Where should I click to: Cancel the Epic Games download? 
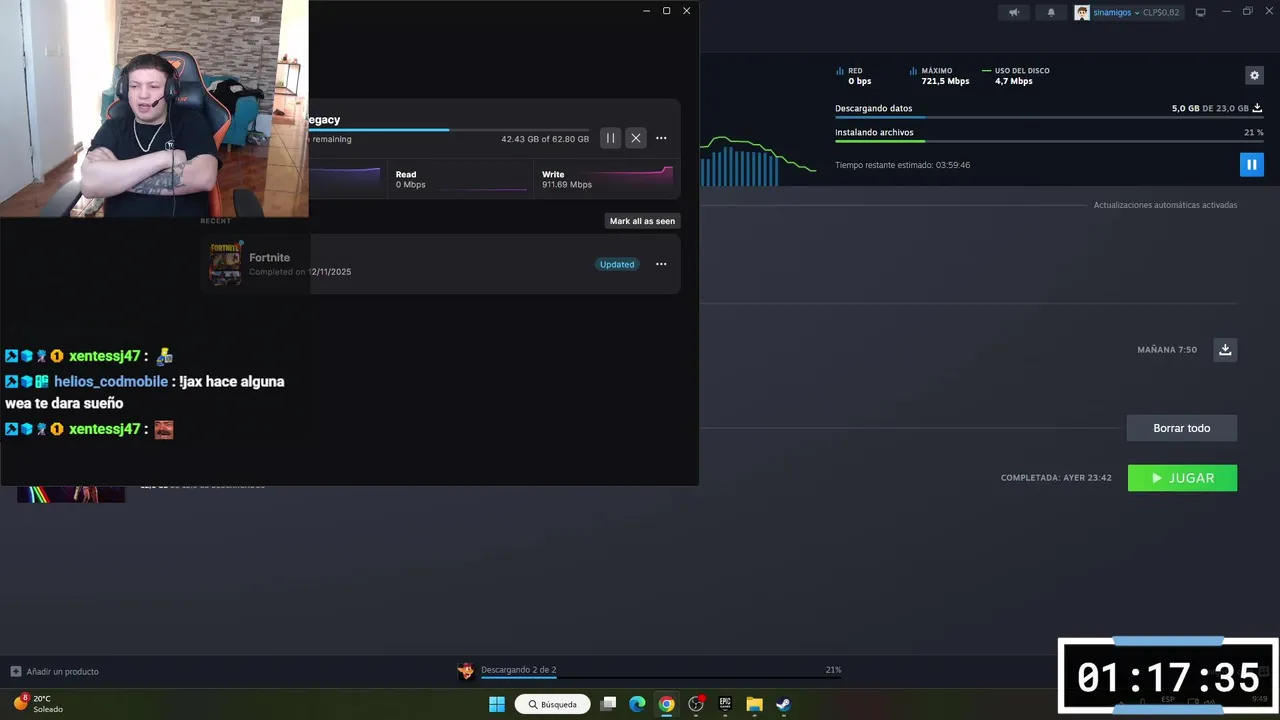point(636,138)
